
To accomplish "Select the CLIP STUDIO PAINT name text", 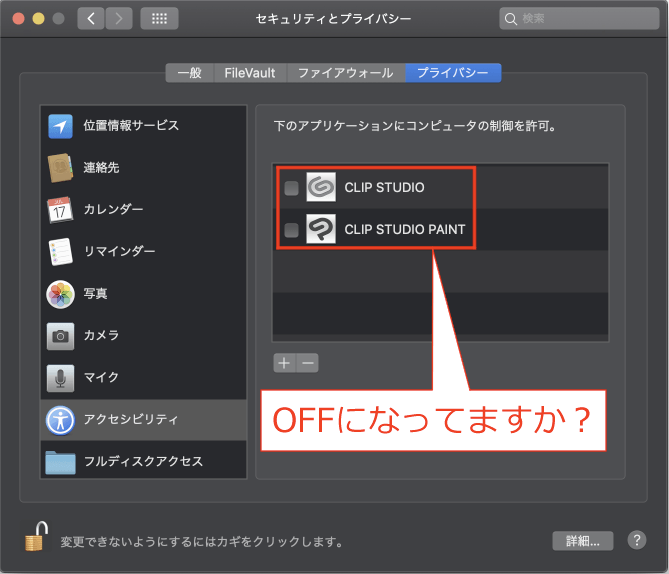I will (x=404, y=230).
